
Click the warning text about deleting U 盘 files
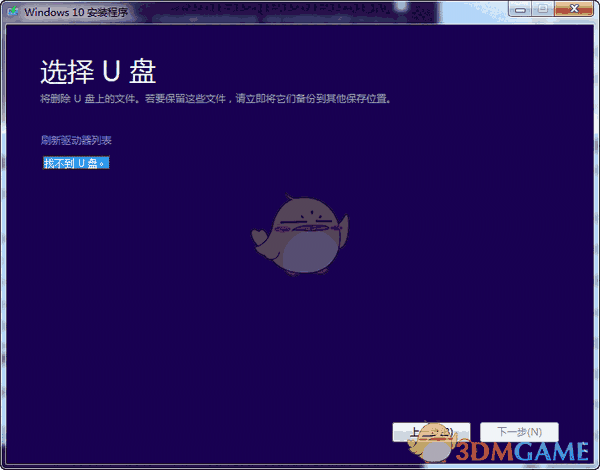point(216,99)
